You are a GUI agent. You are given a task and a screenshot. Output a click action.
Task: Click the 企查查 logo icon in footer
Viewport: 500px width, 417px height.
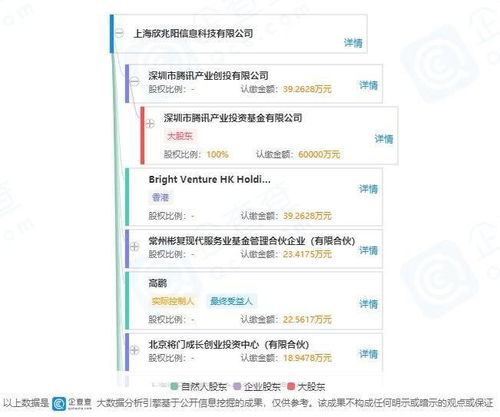pos(59,403)
